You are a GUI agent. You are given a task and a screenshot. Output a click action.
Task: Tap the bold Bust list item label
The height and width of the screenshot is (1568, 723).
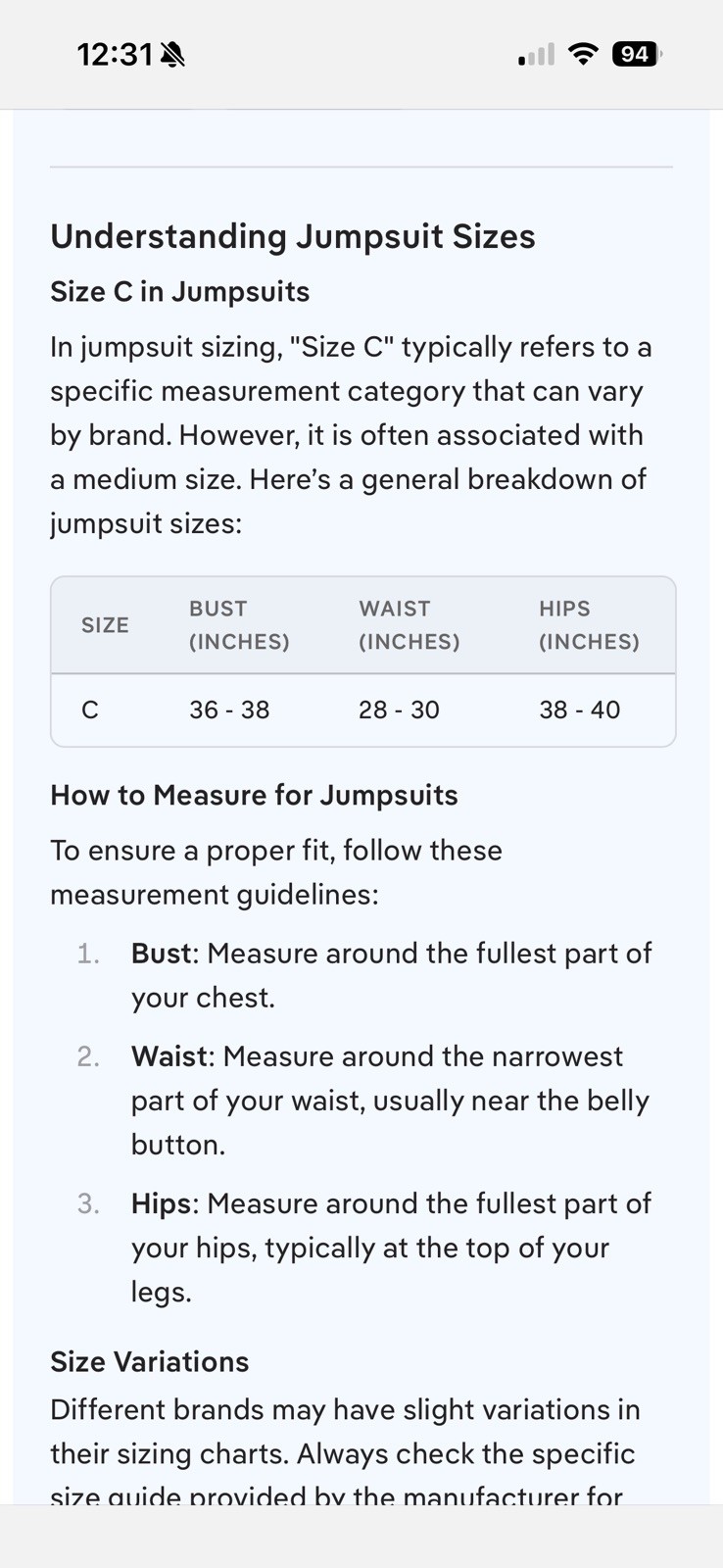pos(162,954)
